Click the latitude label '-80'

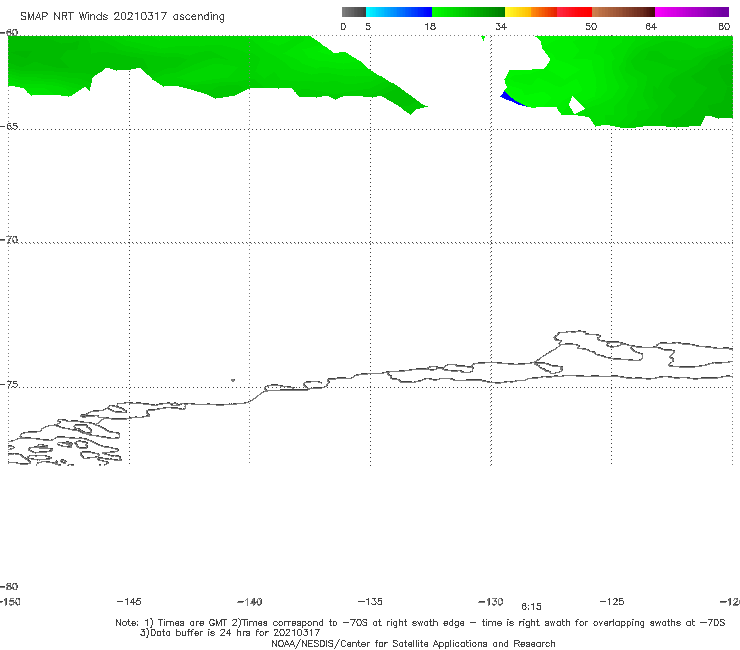click(x=9, y=586)
